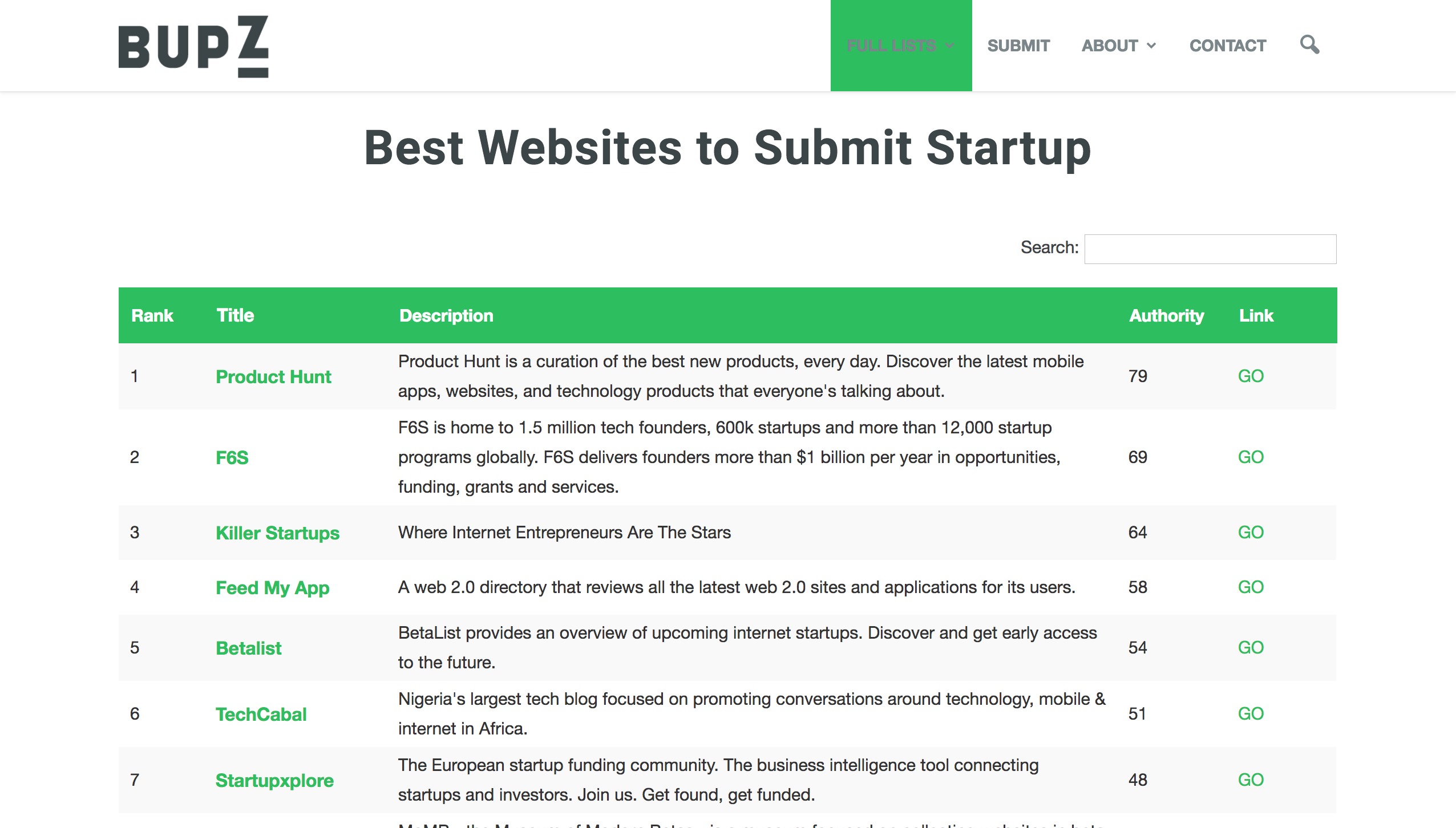This screenshot has width=1456, height=828.
Task: Click GO in the Product Hunt row
Action: [1251, 376]
